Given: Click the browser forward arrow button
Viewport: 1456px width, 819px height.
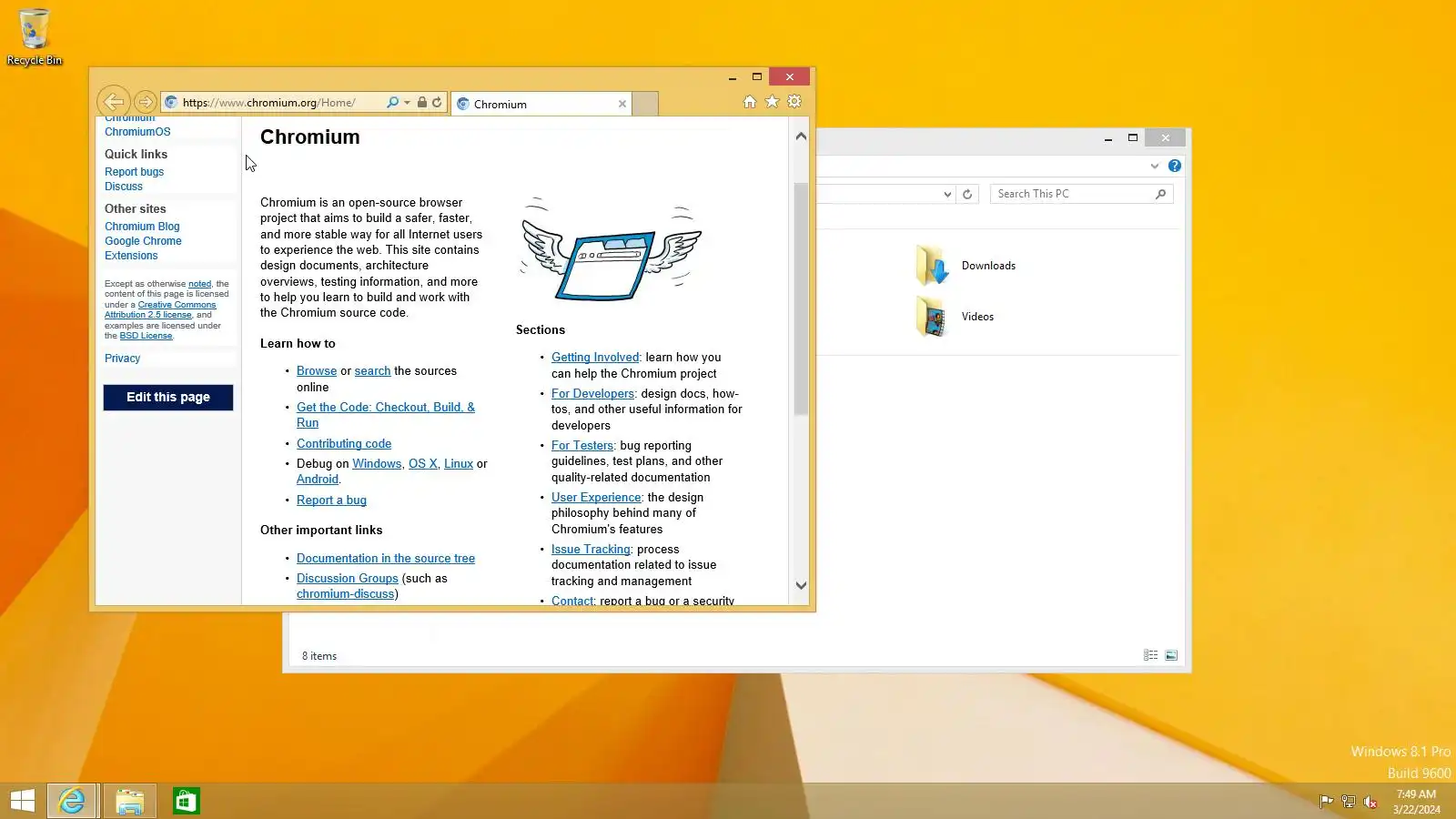Looking at the screenshot, I should (x=145, y=102).
